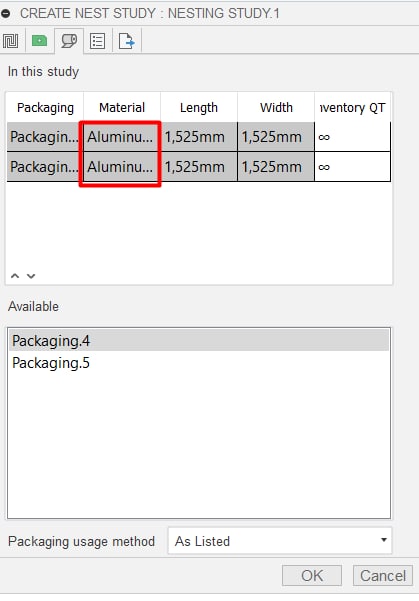Cancel the nest study dialog
The width and height of the screenshot is (419, 601).
383,575
